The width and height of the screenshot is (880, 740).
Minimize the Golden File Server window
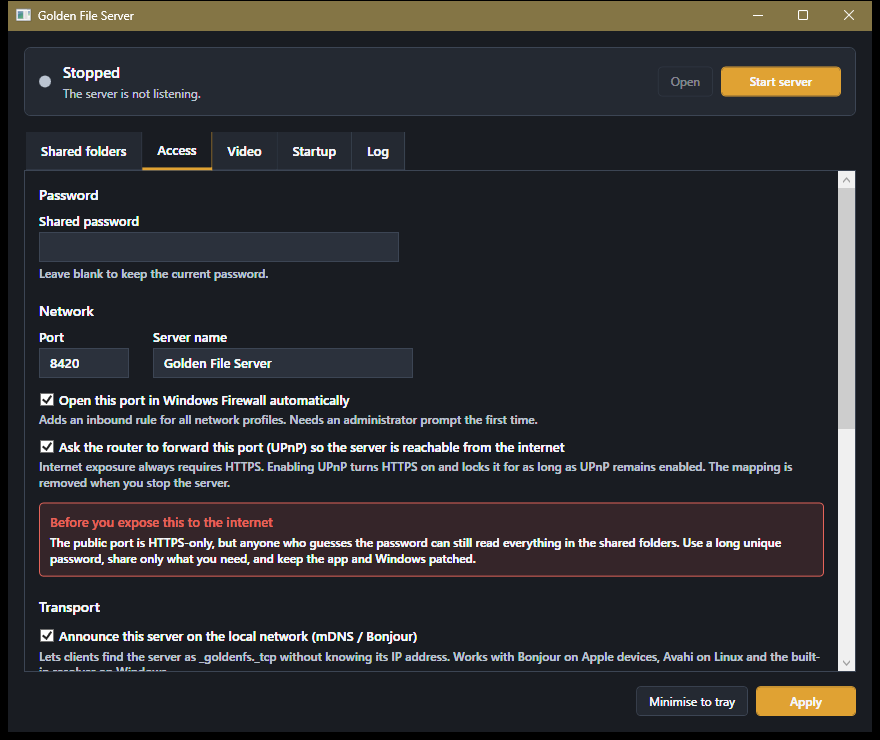tap(758, 15)
